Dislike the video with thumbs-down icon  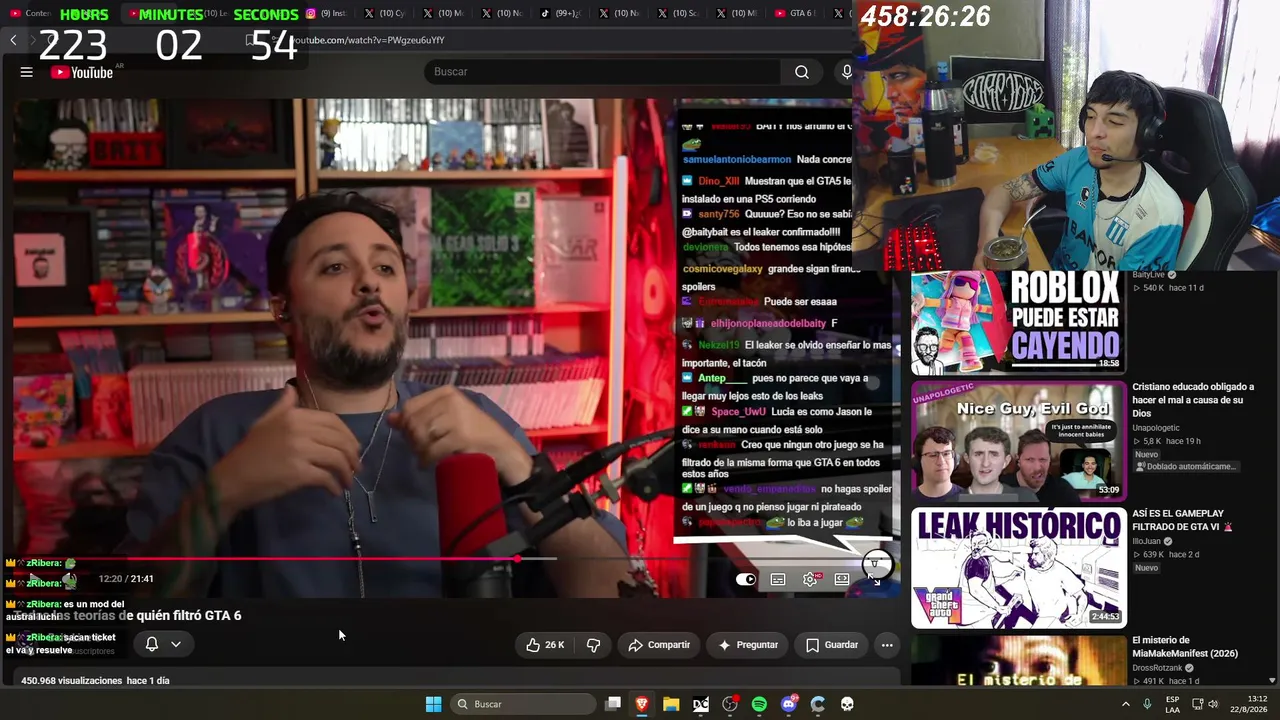(x=593, y=645)
